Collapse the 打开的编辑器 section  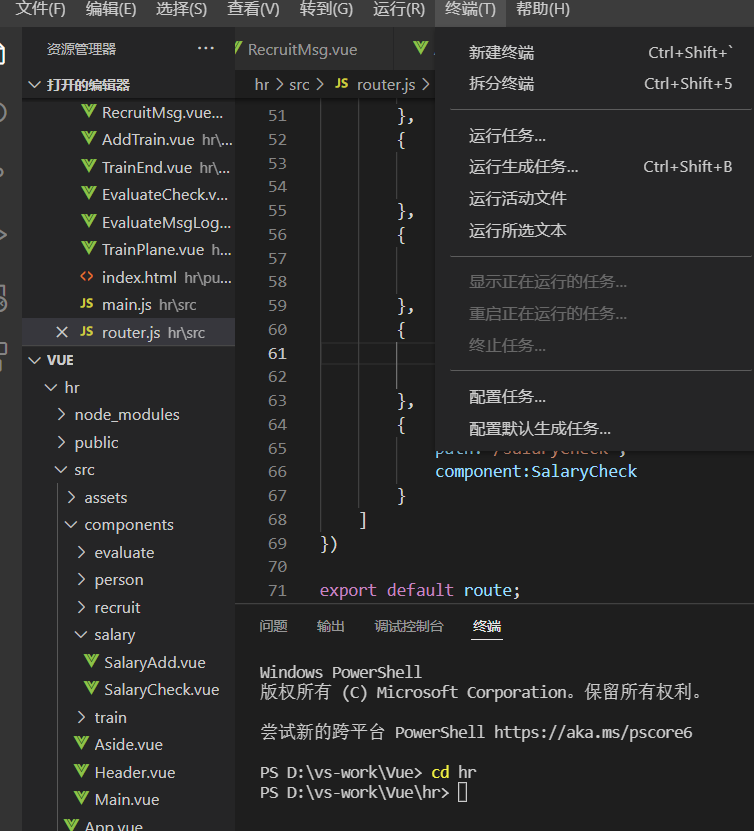click(34, 84)
